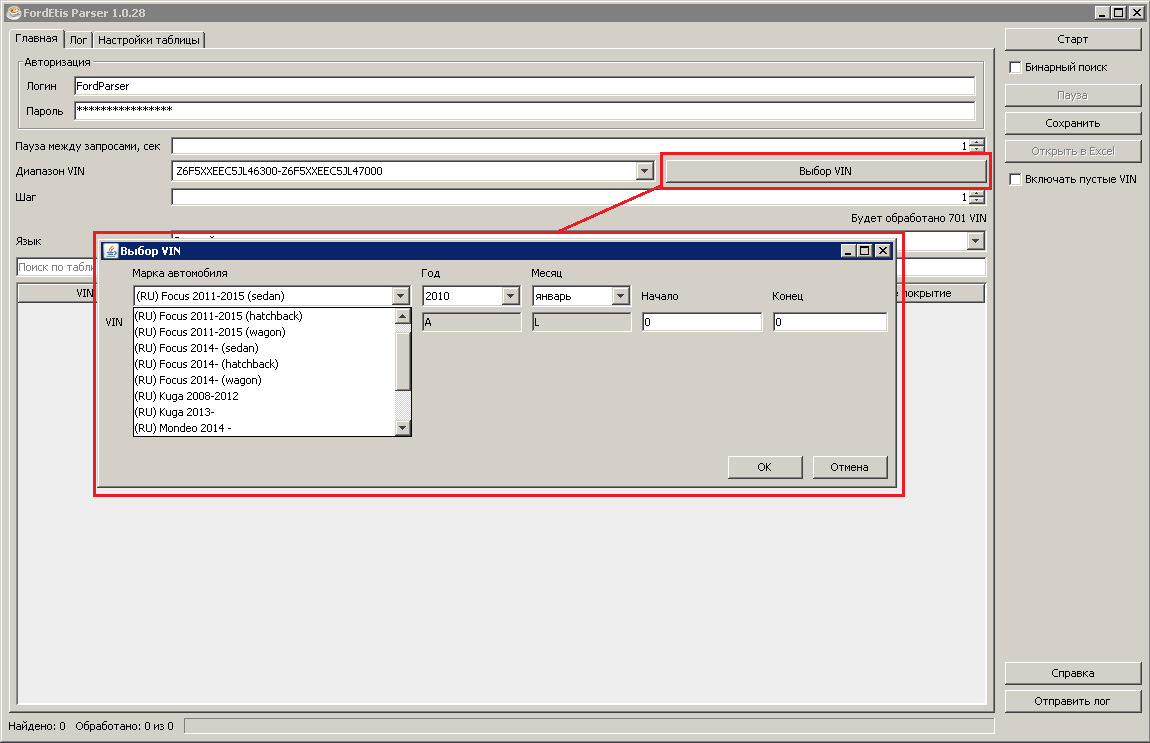Close the Выбор VIN dialog

coord(883,251)
